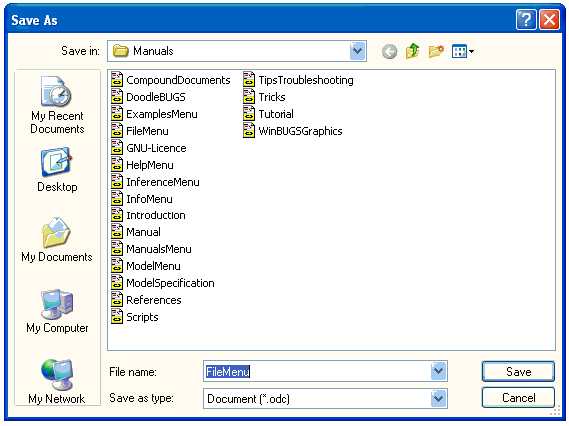Screen dimensions: 569x426
Task: Click the GNU-Licence file name text
Action: pos(156,148)
